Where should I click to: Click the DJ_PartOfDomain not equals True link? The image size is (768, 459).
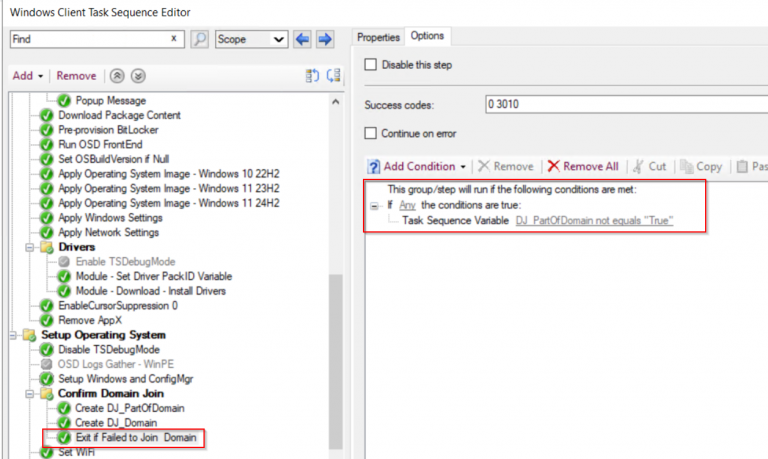coord(594,219)
